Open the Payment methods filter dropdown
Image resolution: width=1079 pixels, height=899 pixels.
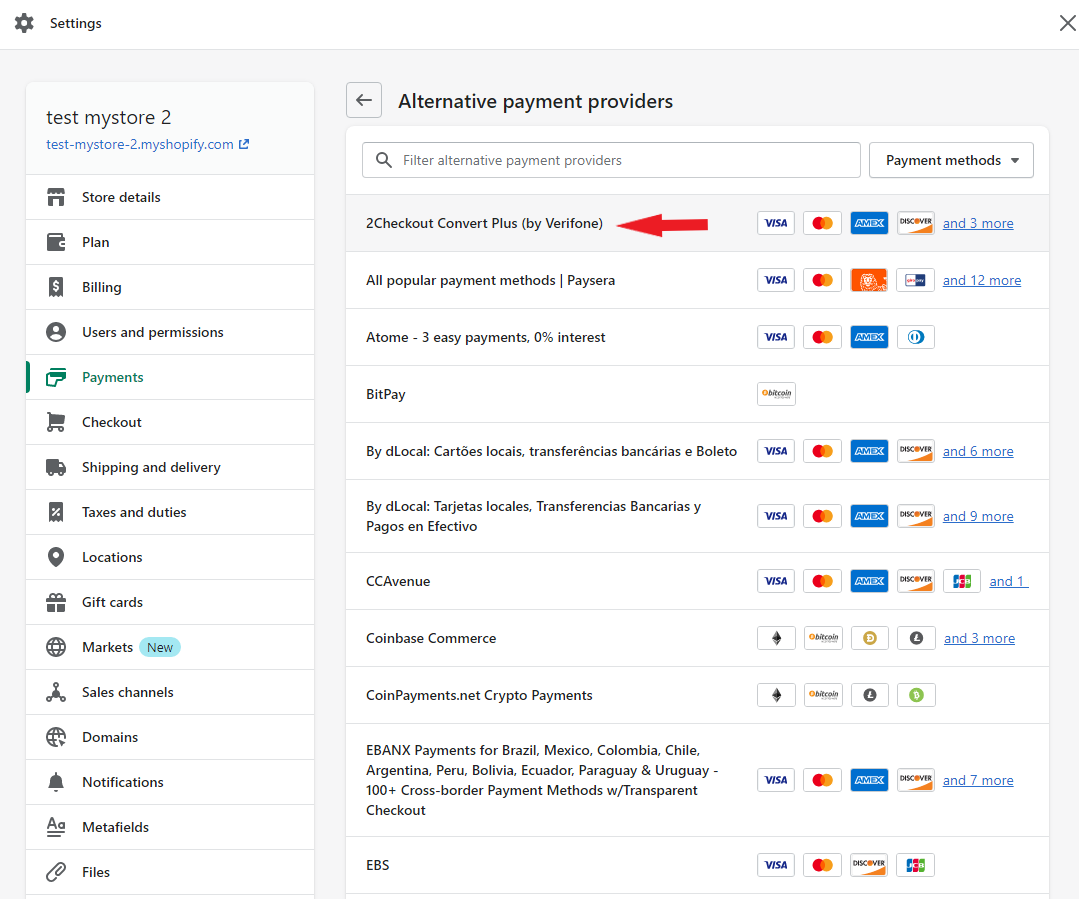pos(950,160)
